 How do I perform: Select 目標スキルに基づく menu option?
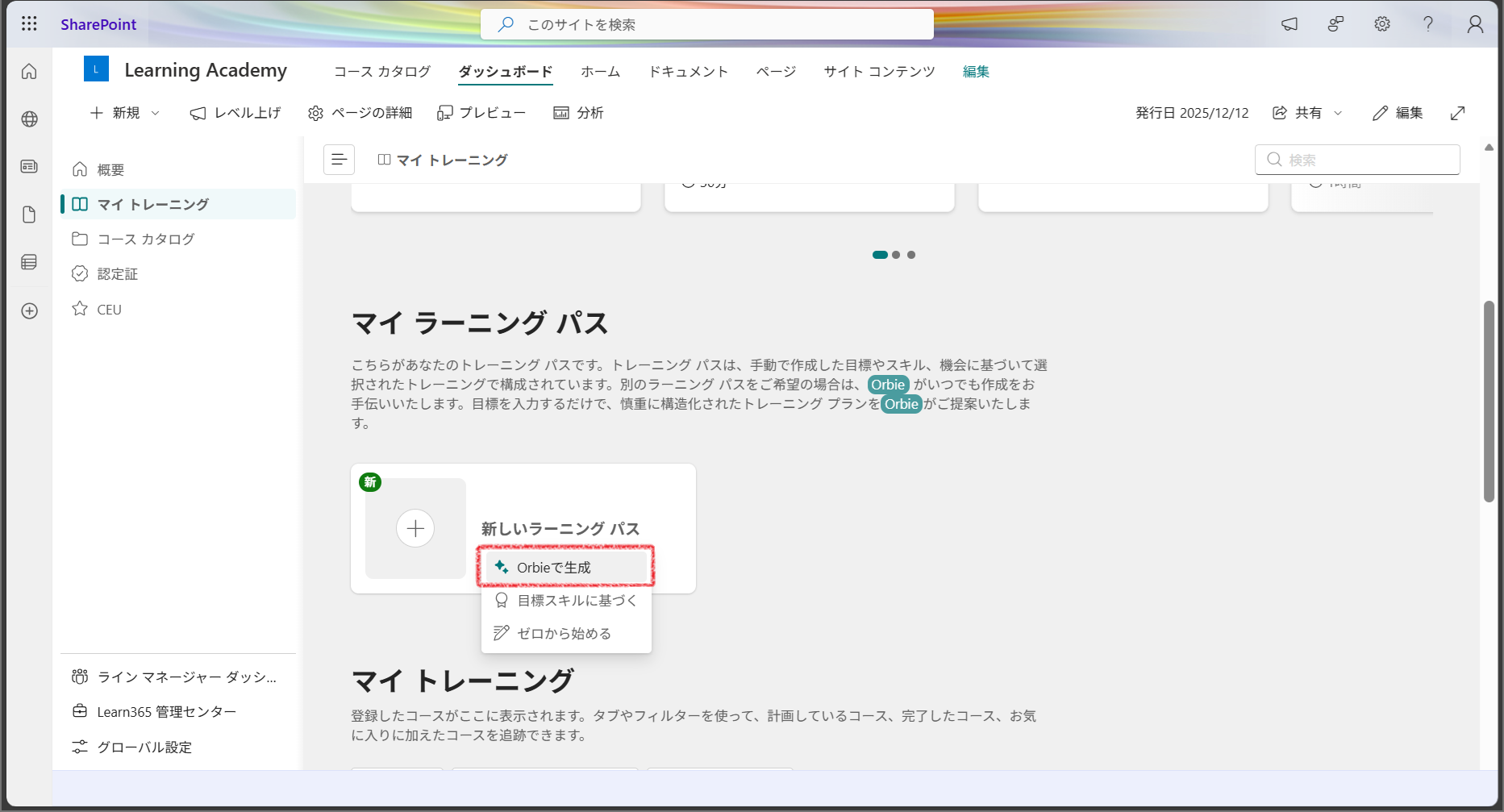(566, 600)
